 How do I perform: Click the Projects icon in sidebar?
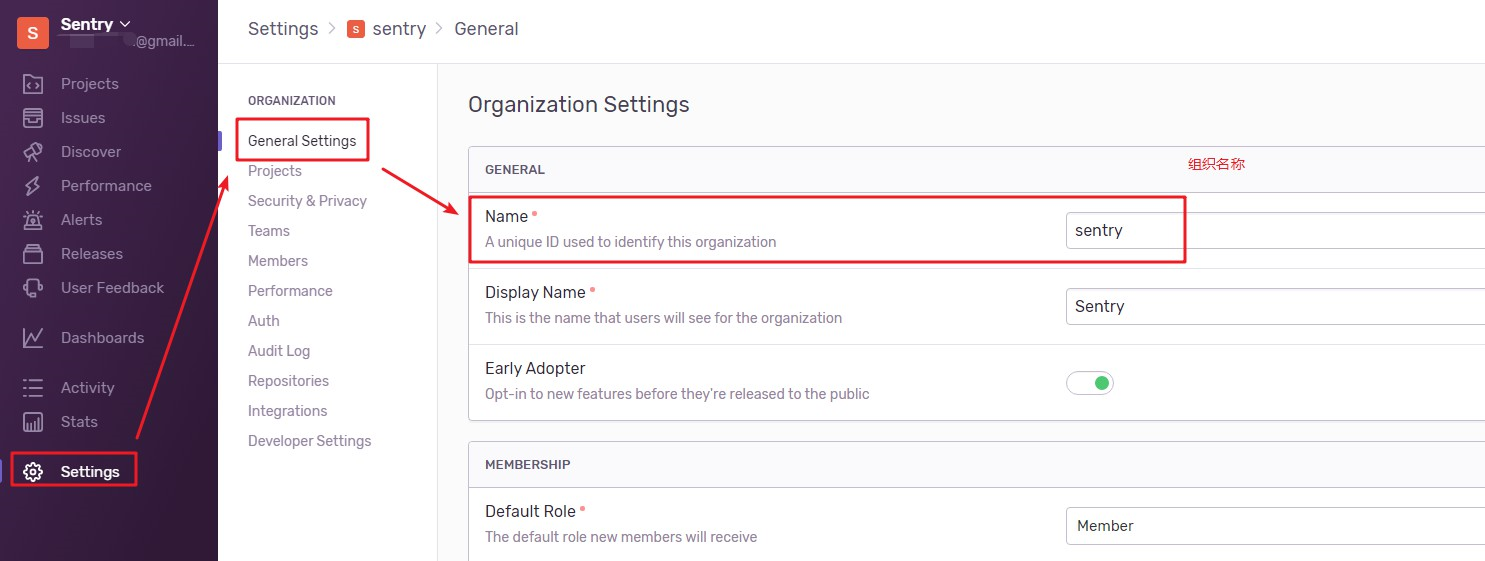click(x=33, y=84)
